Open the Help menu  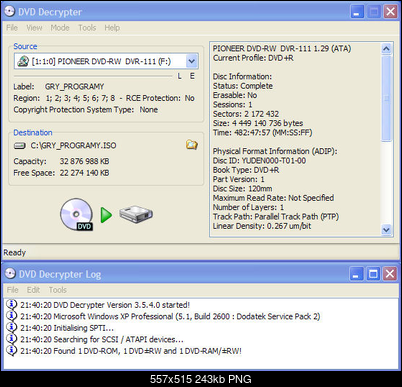(112, 28)
